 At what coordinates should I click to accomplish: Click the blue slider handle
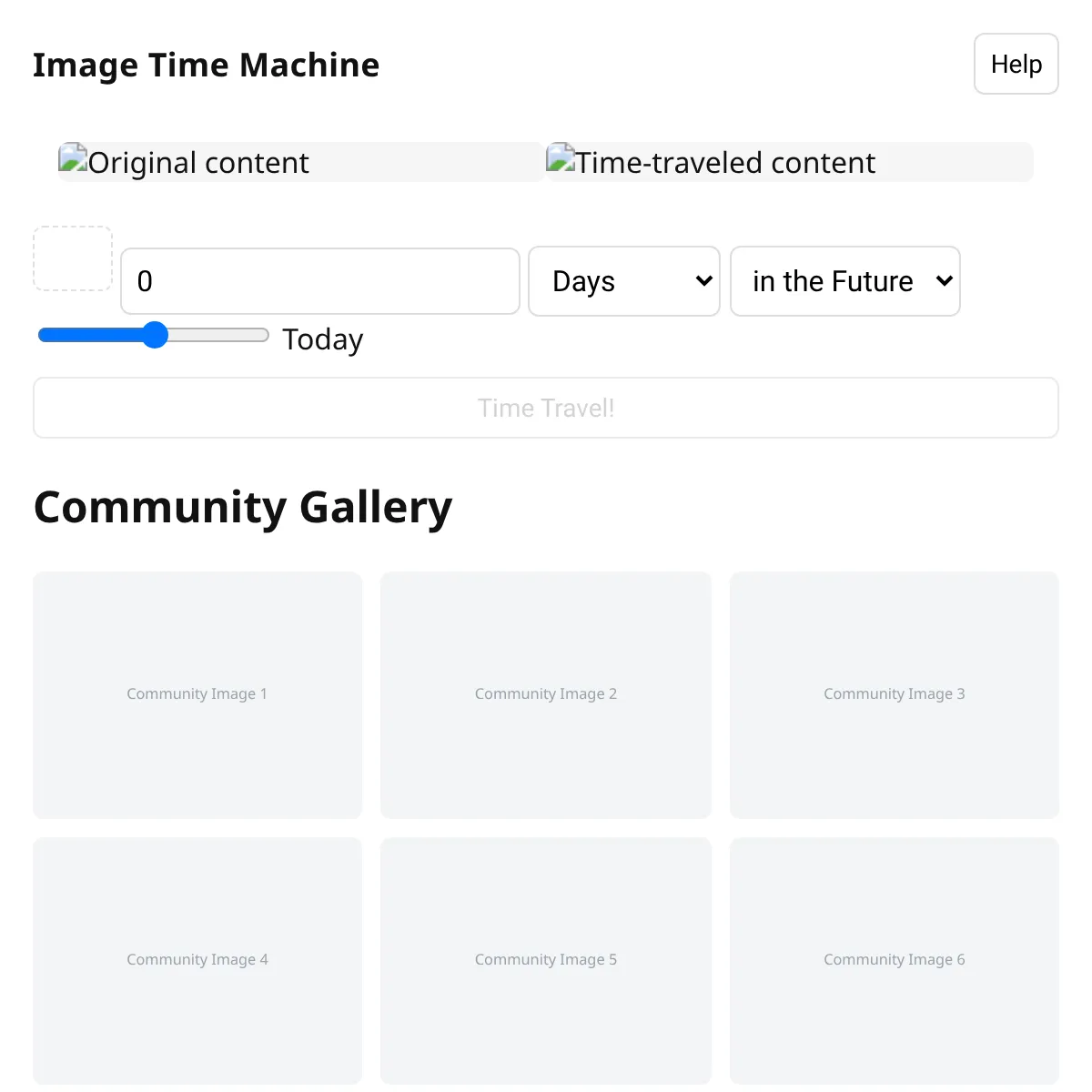(x=156, y=335)
